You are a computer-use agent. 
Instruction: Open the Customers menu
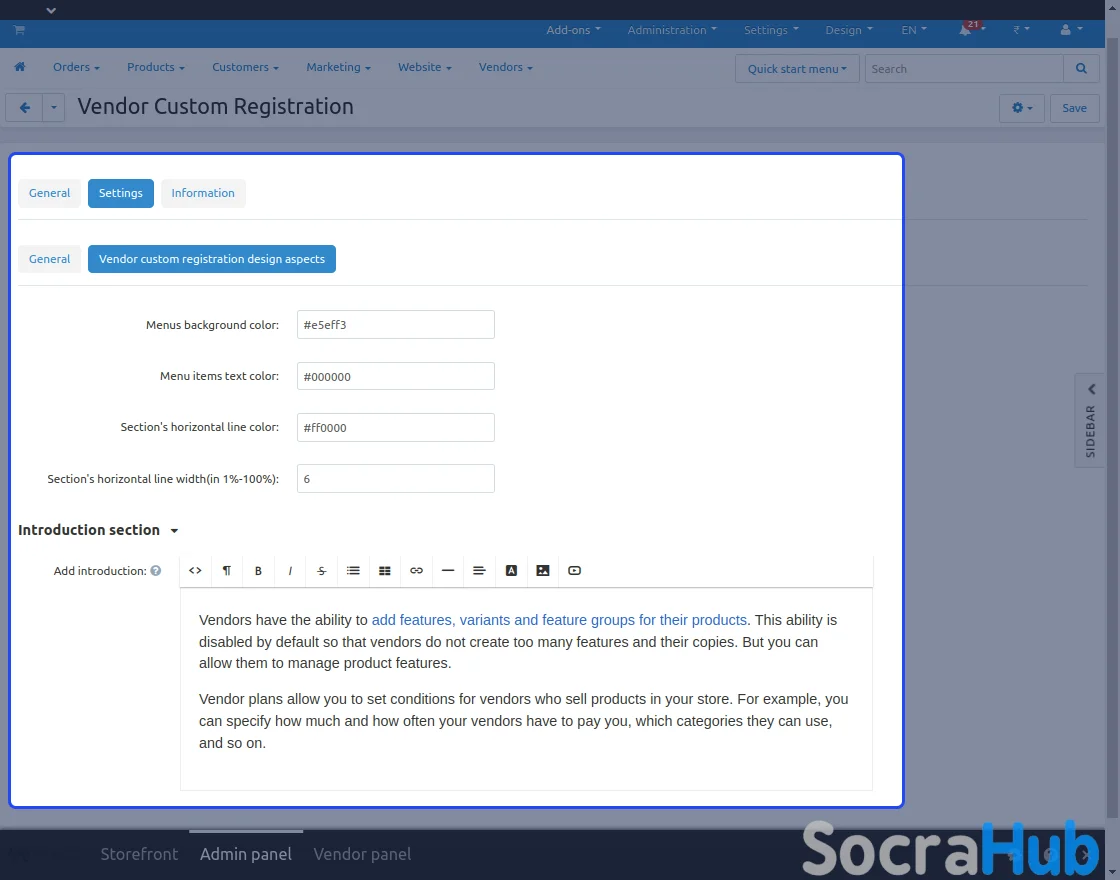245,67
